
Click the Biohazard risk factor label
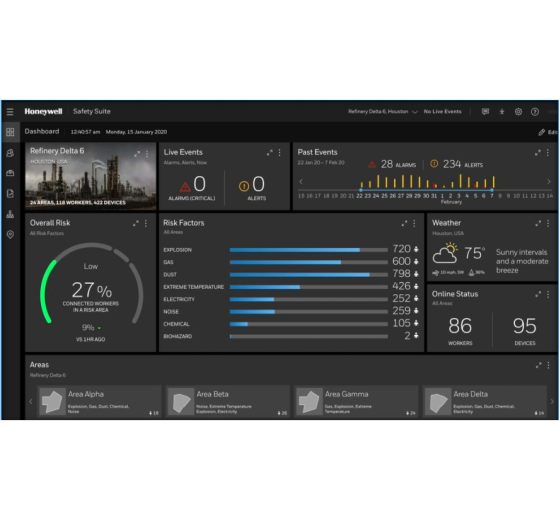tap(178, 336)
